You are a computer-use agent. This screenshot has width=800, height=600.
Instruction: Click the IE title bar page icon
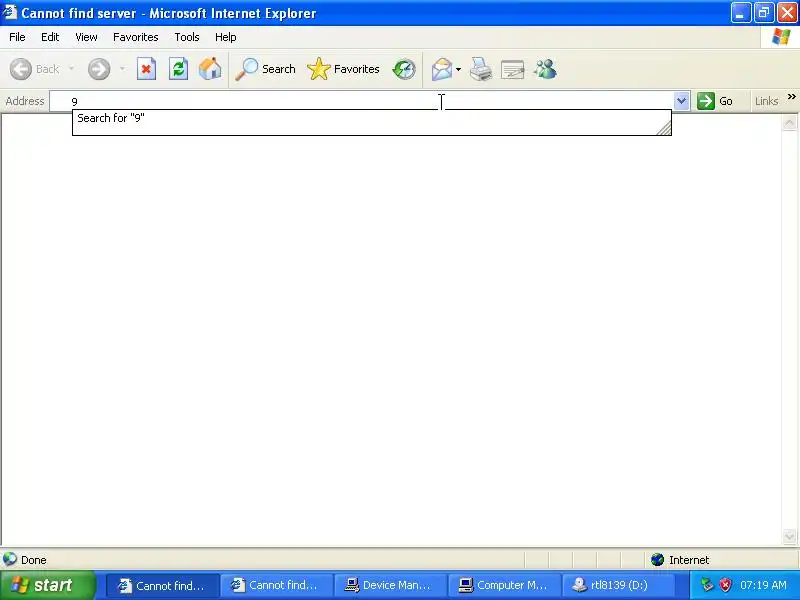tap(9, 12)
